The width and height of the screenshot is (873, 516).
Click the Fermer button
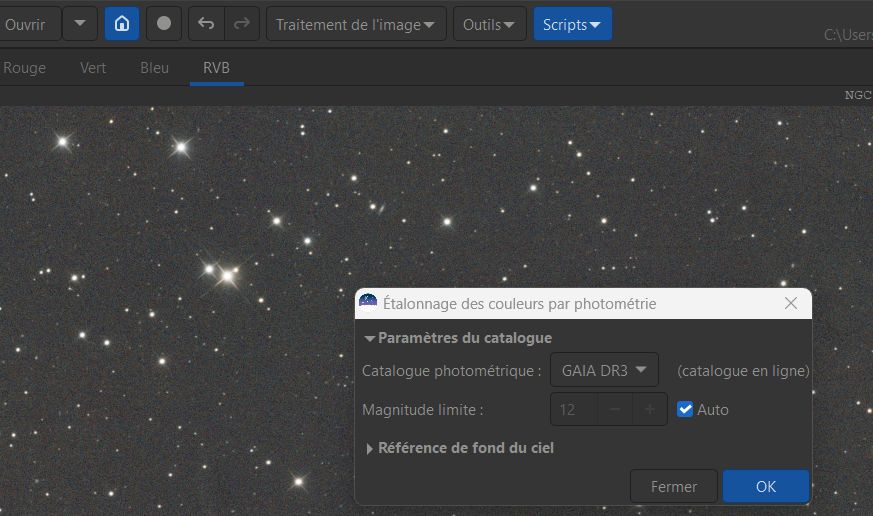pyautogui.click(x=674, y=486)
